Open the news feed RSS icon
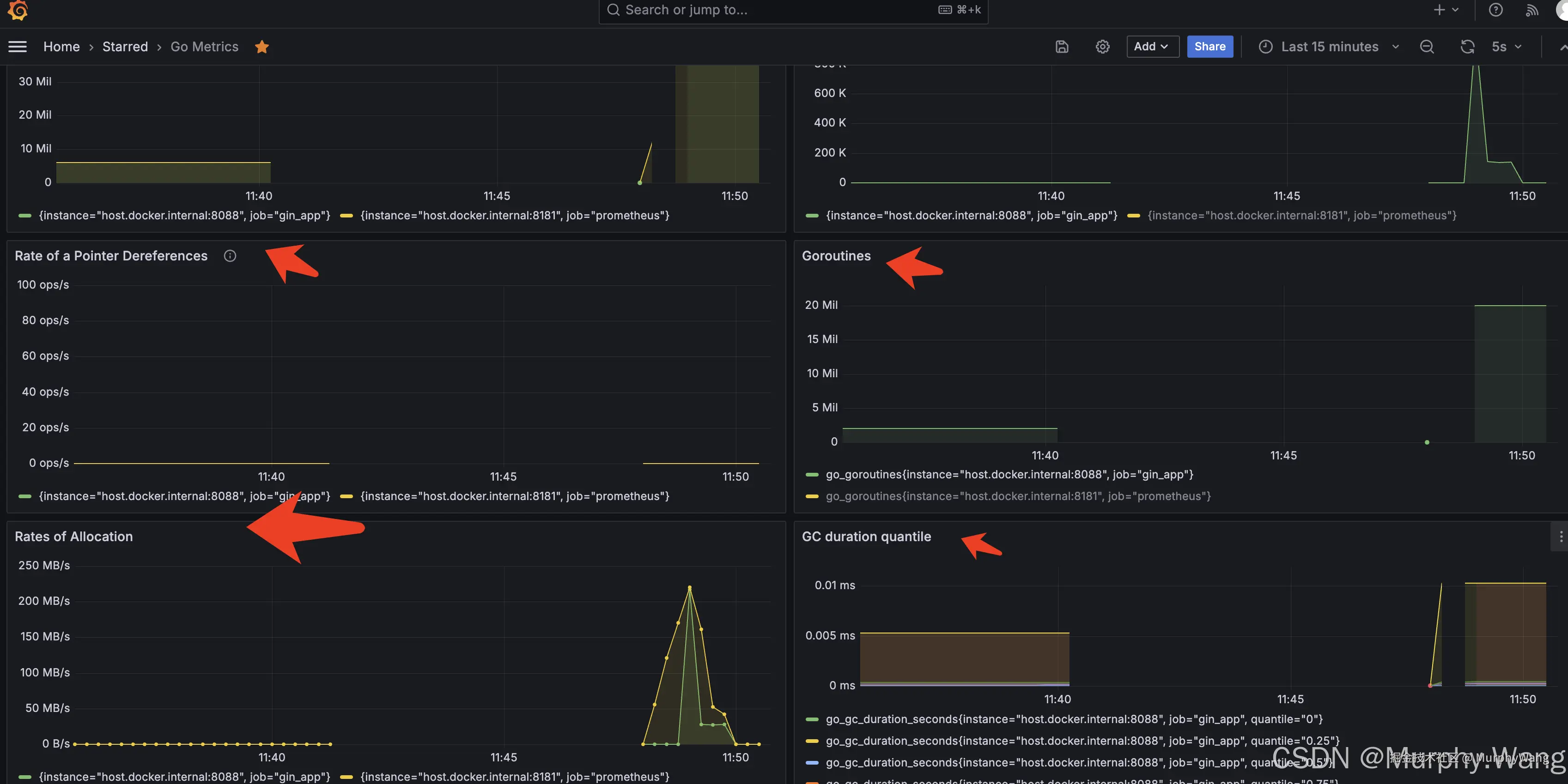 1532,10
